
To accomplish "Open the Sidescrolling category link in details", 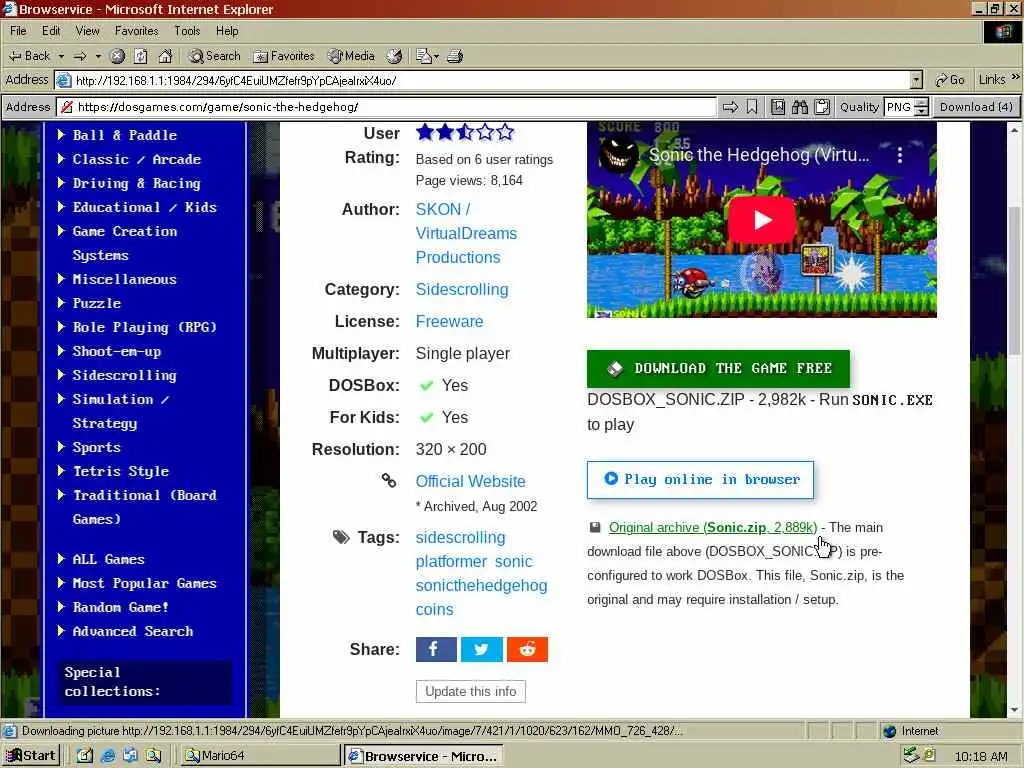I will (462, 289).
